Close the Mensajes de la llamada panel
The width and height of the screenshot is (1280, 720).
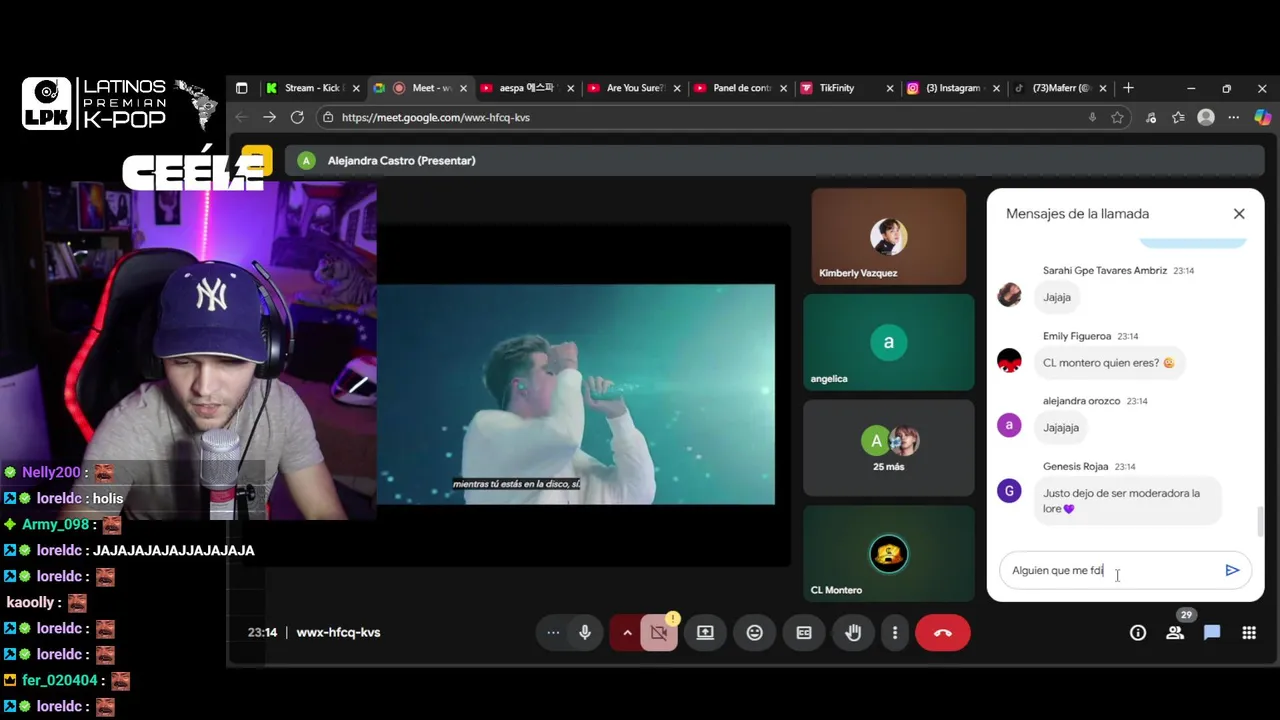[x=1239, y=213]
